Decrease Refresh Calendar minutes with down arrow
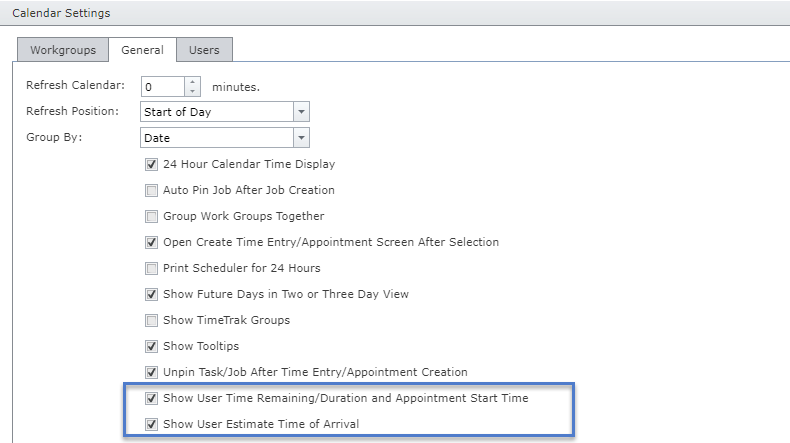Image resolution: width=790 pixels, height=443 pixels. 193,91
